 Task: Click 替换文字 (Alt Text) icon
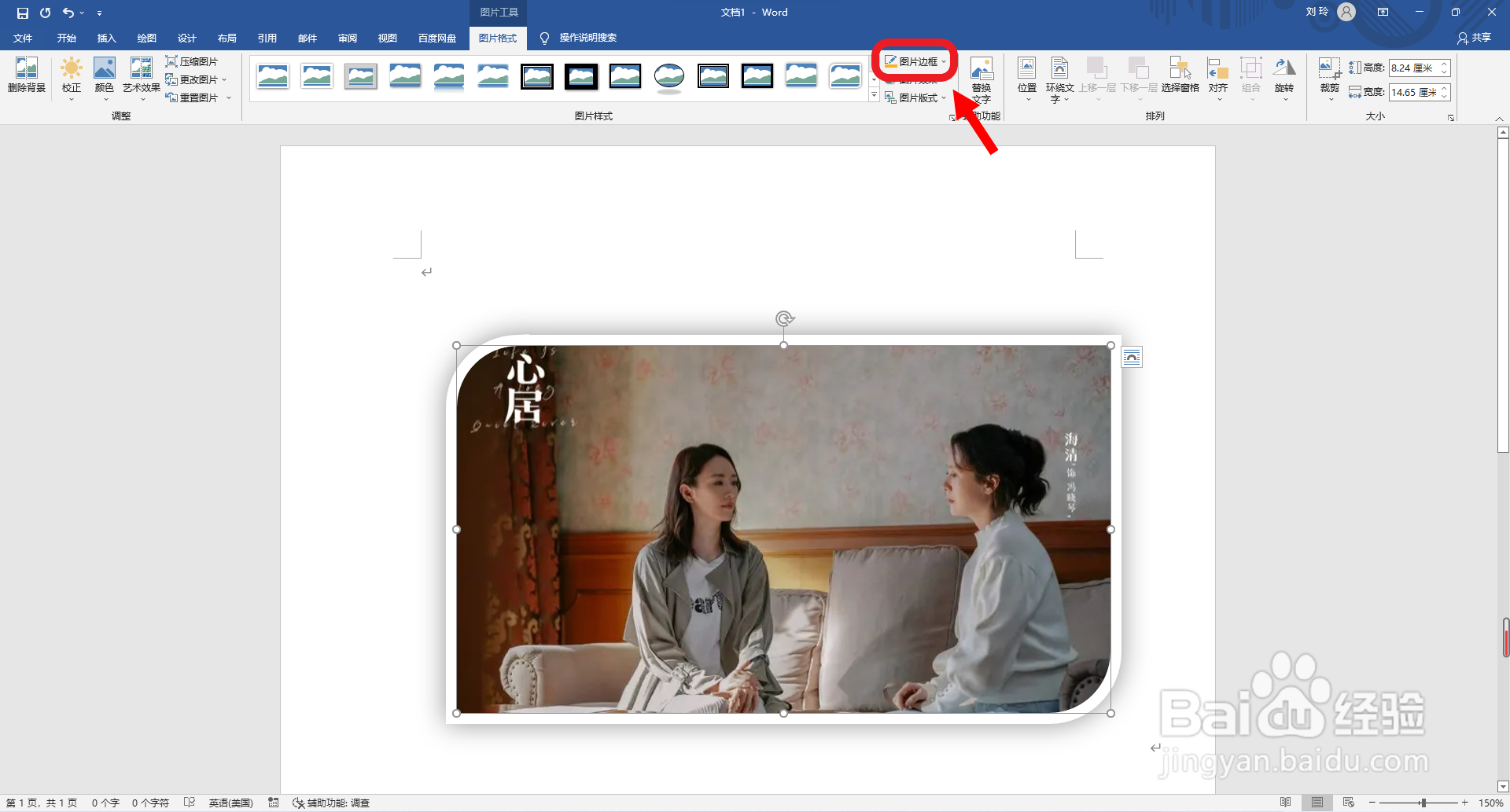click(x=981, y=79)
